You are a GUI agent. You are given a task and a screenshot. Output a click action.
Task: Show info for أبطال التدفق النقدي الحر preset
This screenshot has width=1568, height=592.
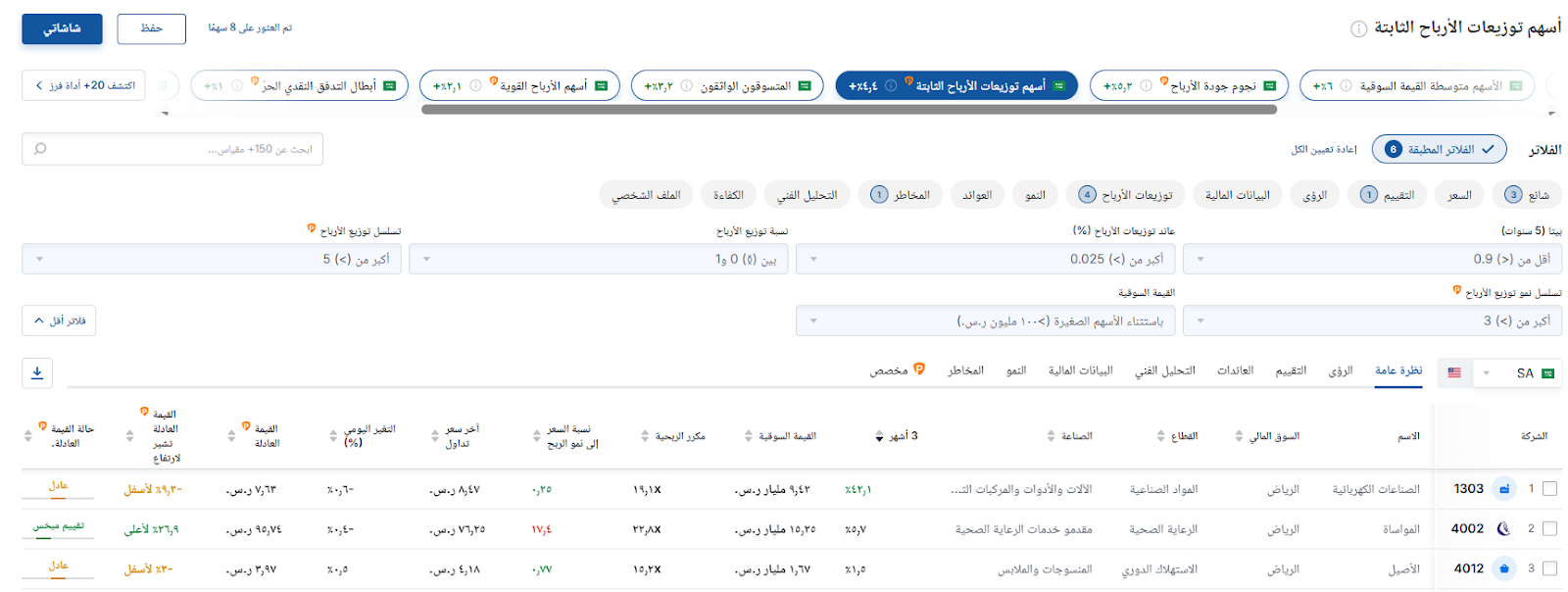[x=236, y=86]
